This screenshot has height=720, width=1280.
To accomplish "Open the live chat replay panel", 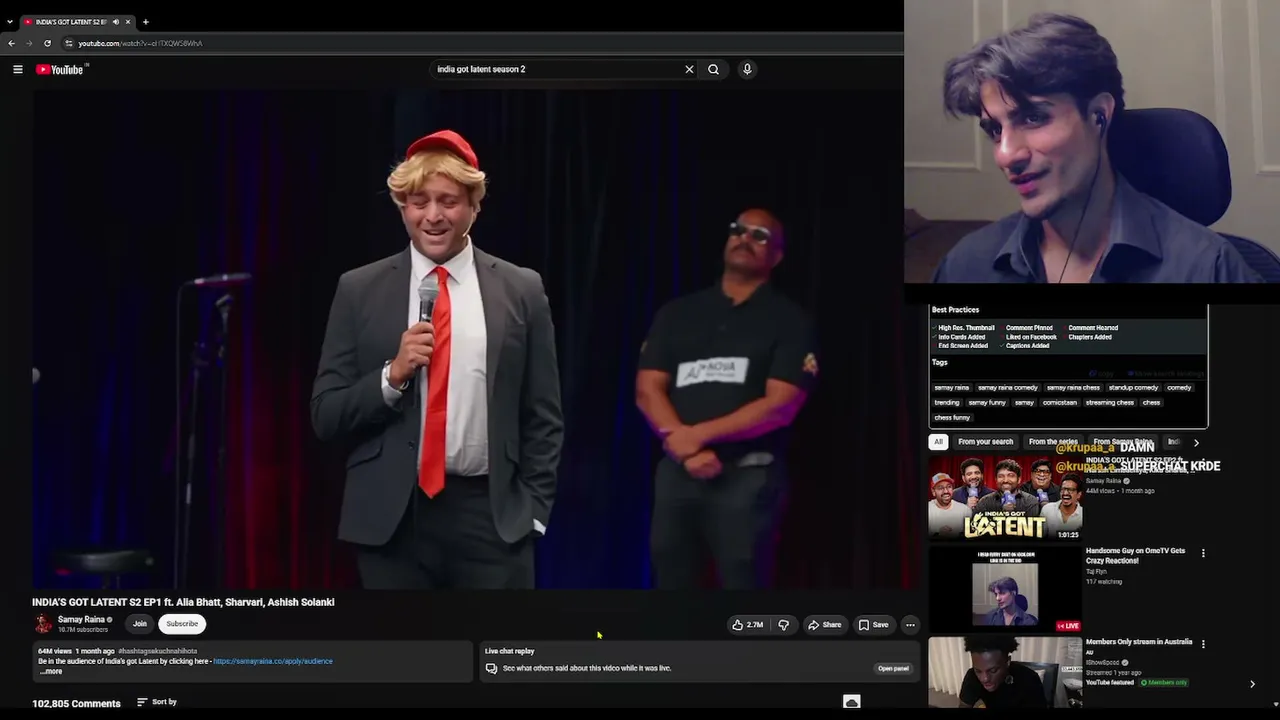I will click(893, 668).
